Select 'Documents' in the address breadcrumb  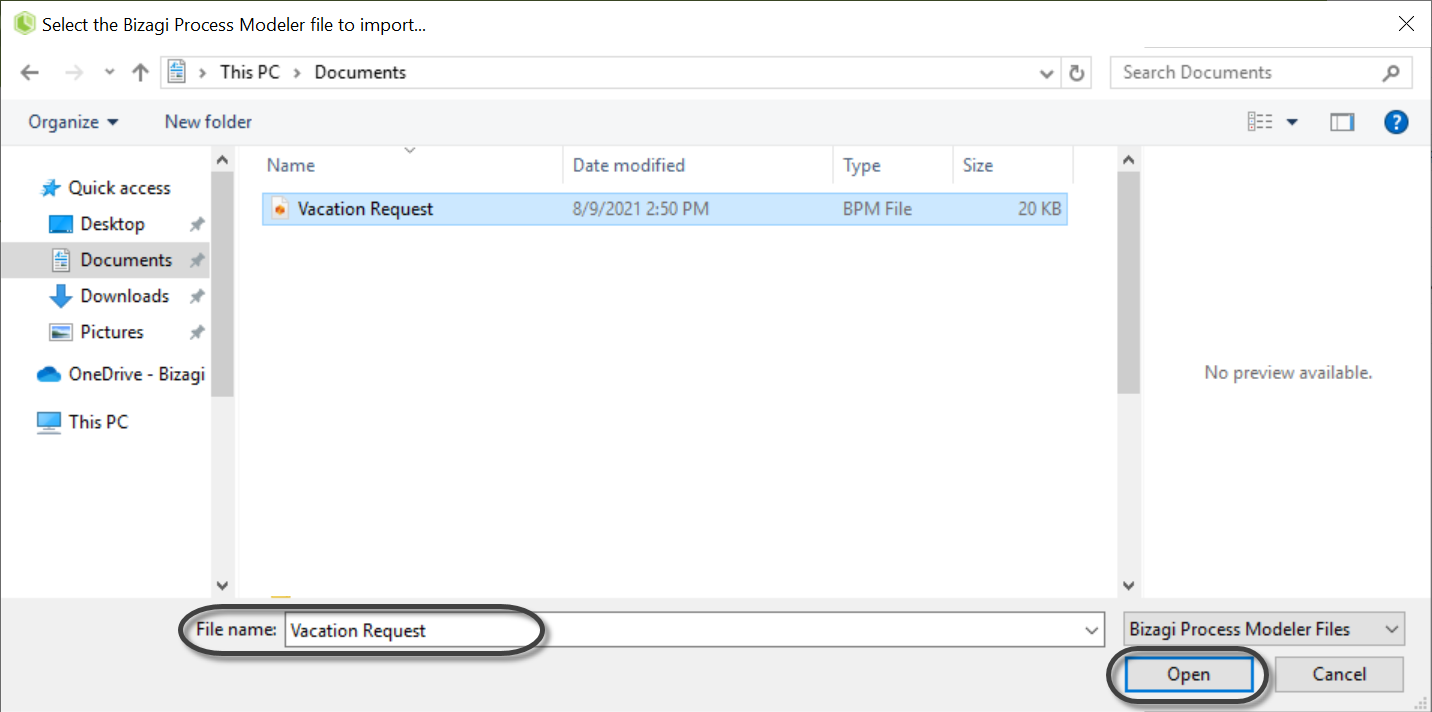360,72
